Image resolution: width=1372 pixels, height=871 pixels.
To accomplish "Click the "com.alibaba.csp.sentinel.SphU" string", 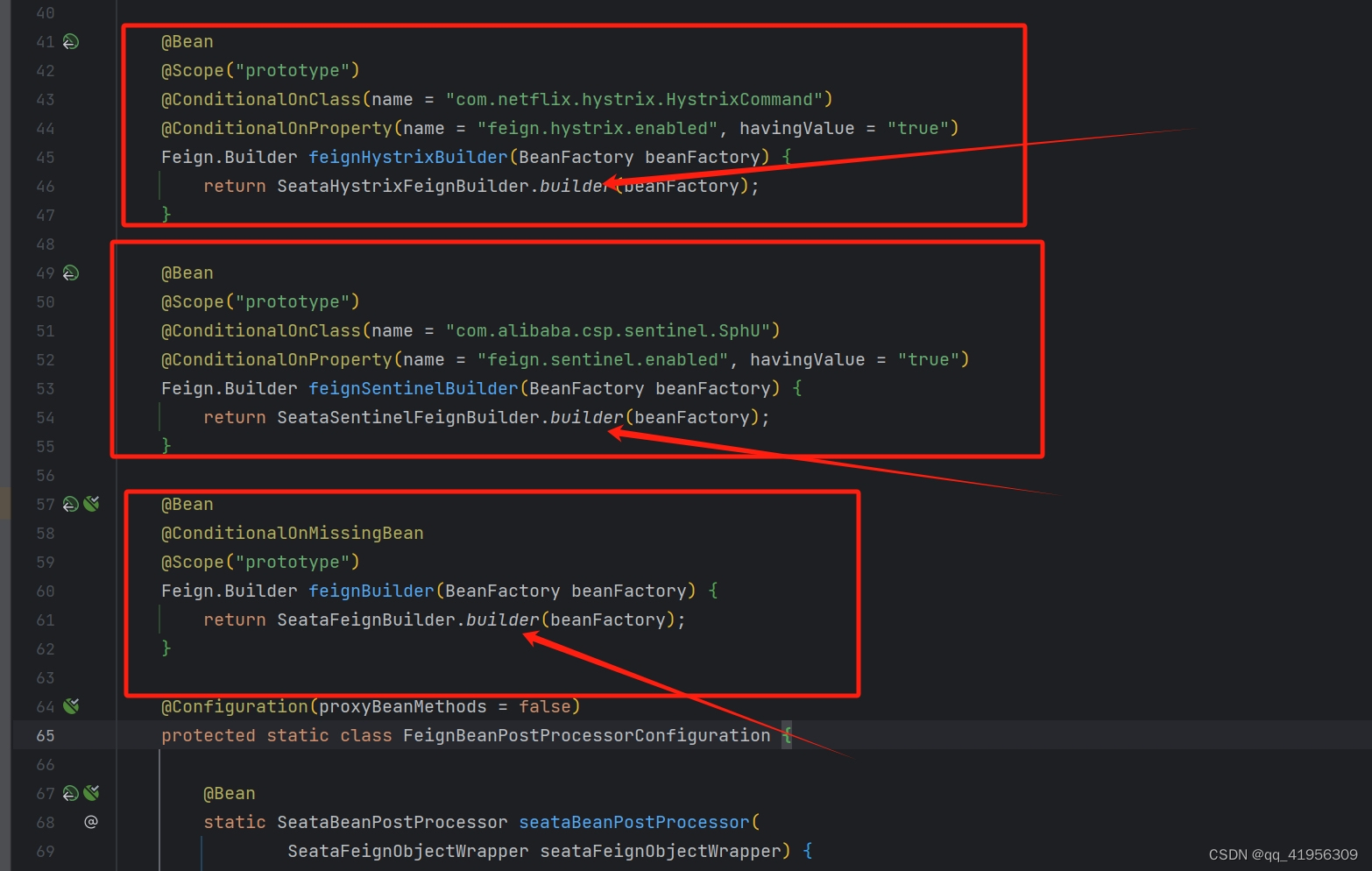I will coord(608,330).
